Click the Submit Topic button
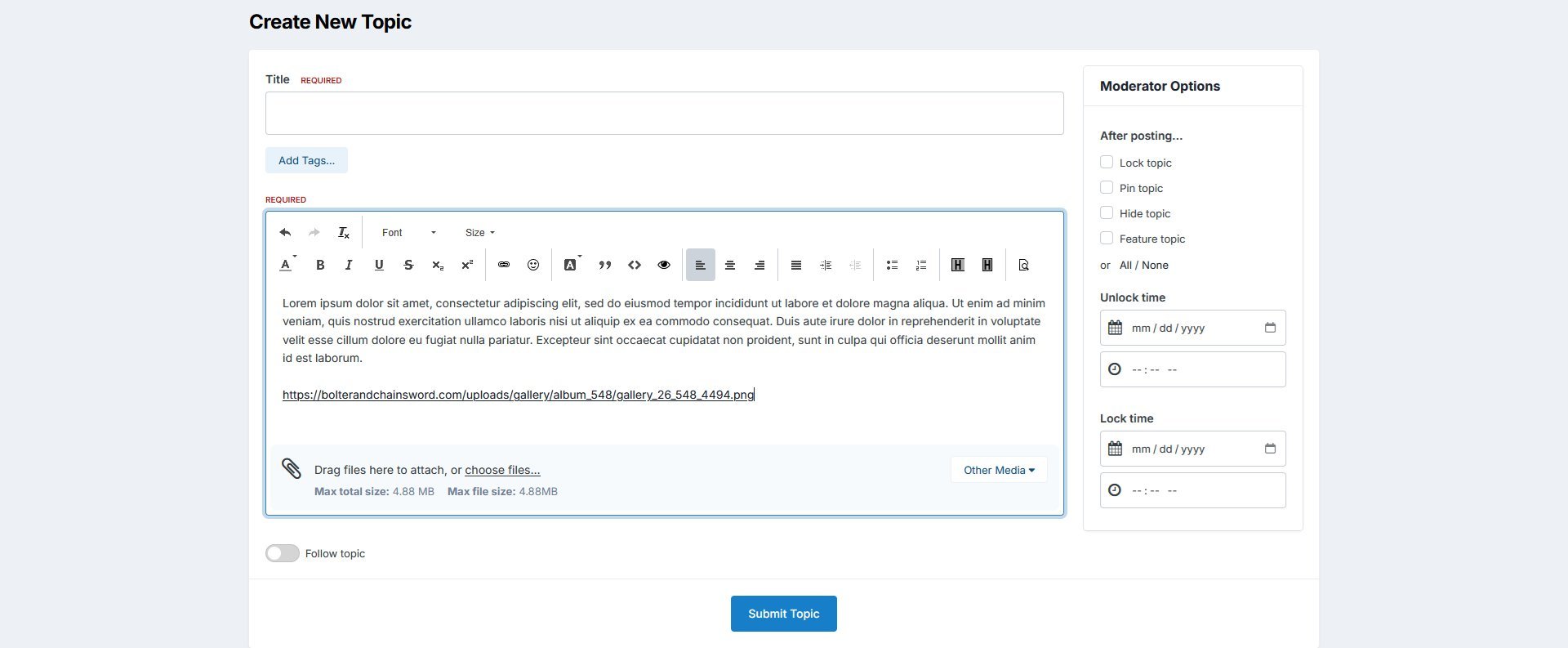This screenshot has width=1568, height=648. [783, 614]
